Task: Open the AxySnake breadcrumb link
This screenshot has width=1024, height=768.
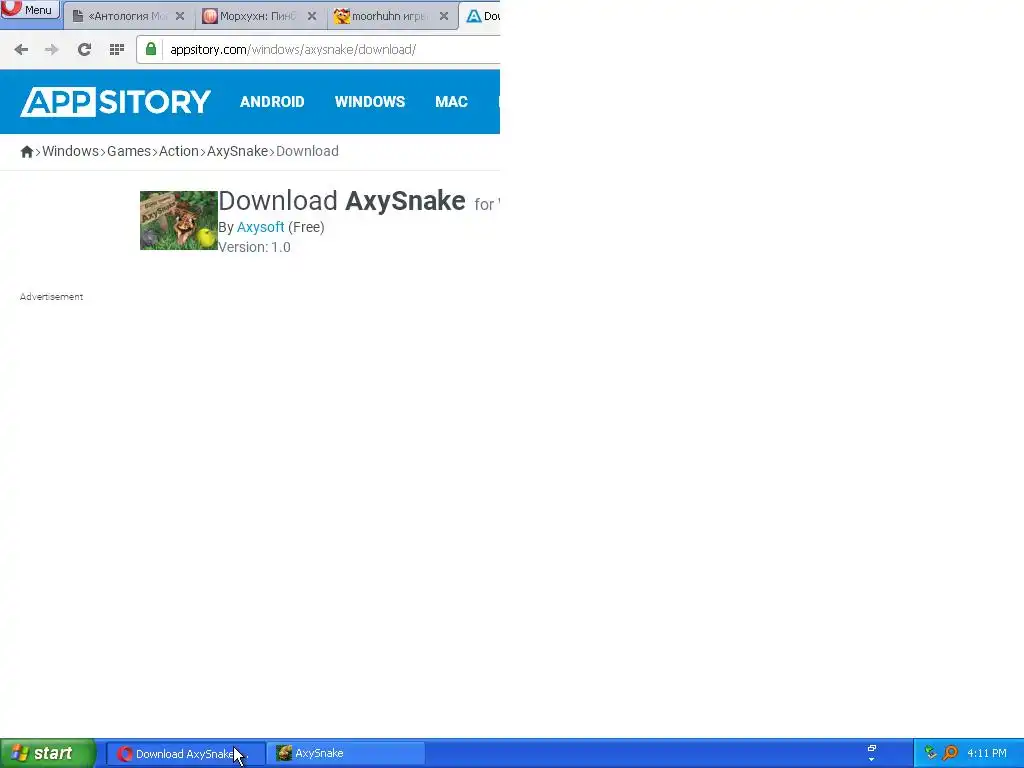Action: coord(237,151)
